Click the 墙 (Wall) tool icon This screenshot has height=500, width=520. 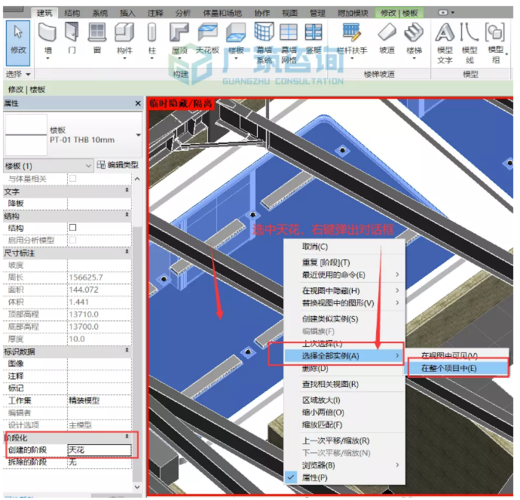tap(47, 32)
